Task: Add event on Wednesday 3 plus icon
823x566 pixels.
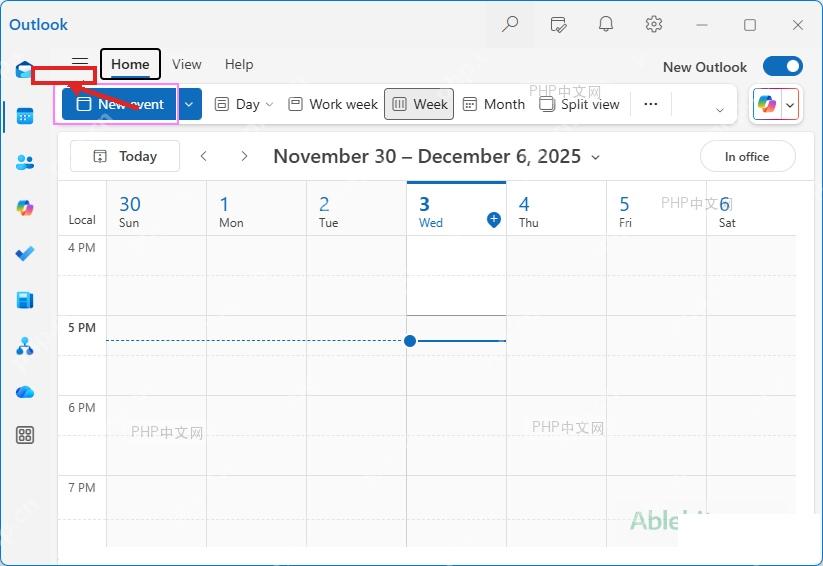Action: (x=493, y=219)
